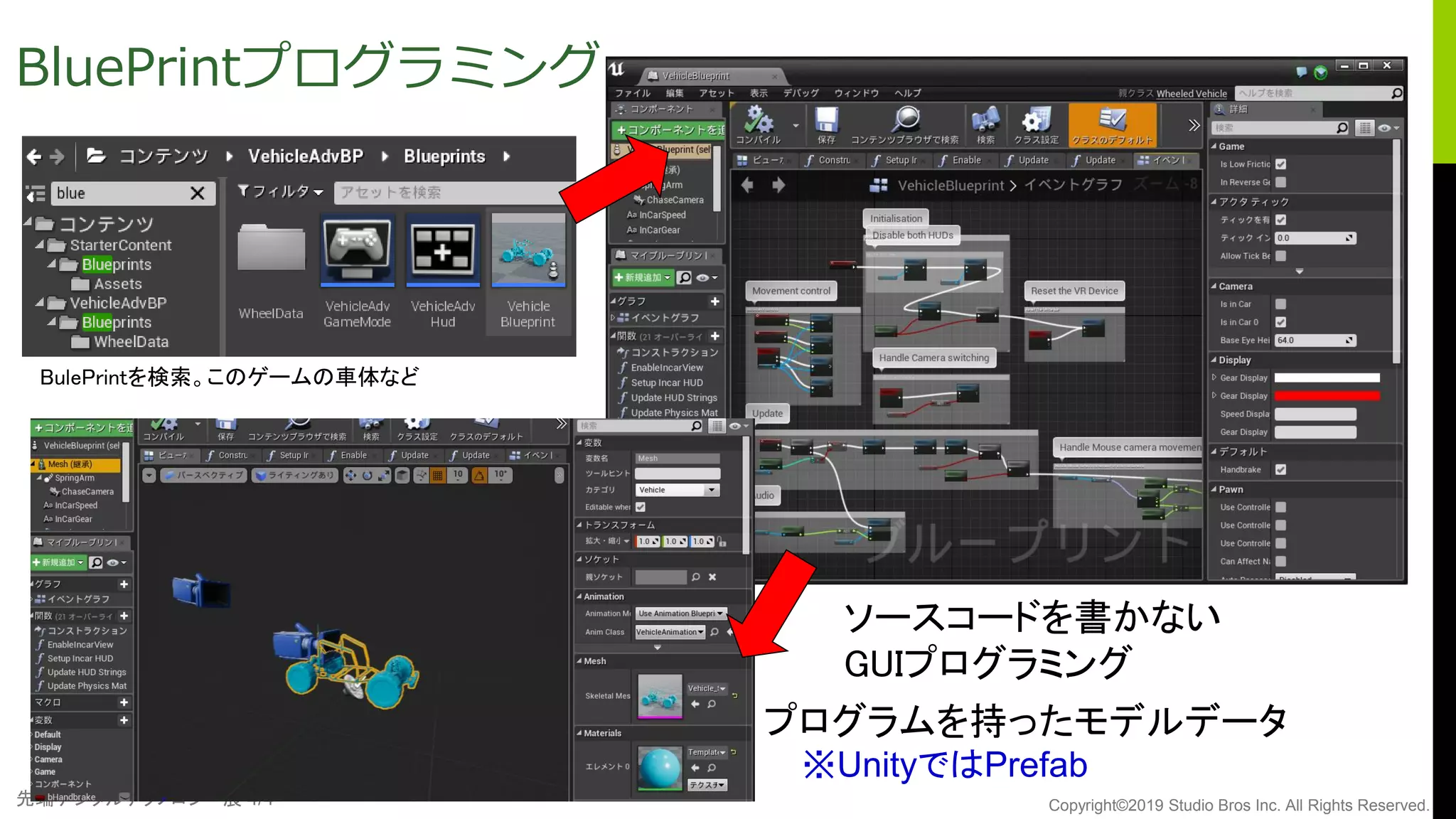Toggle Is in Car checkbox

click(1280, 304)
